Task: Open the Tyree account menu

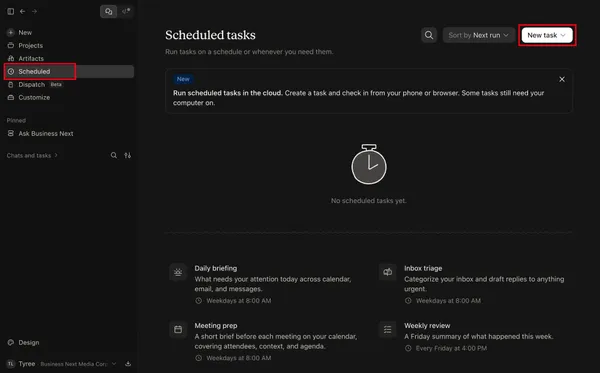Action: point(61,364)
